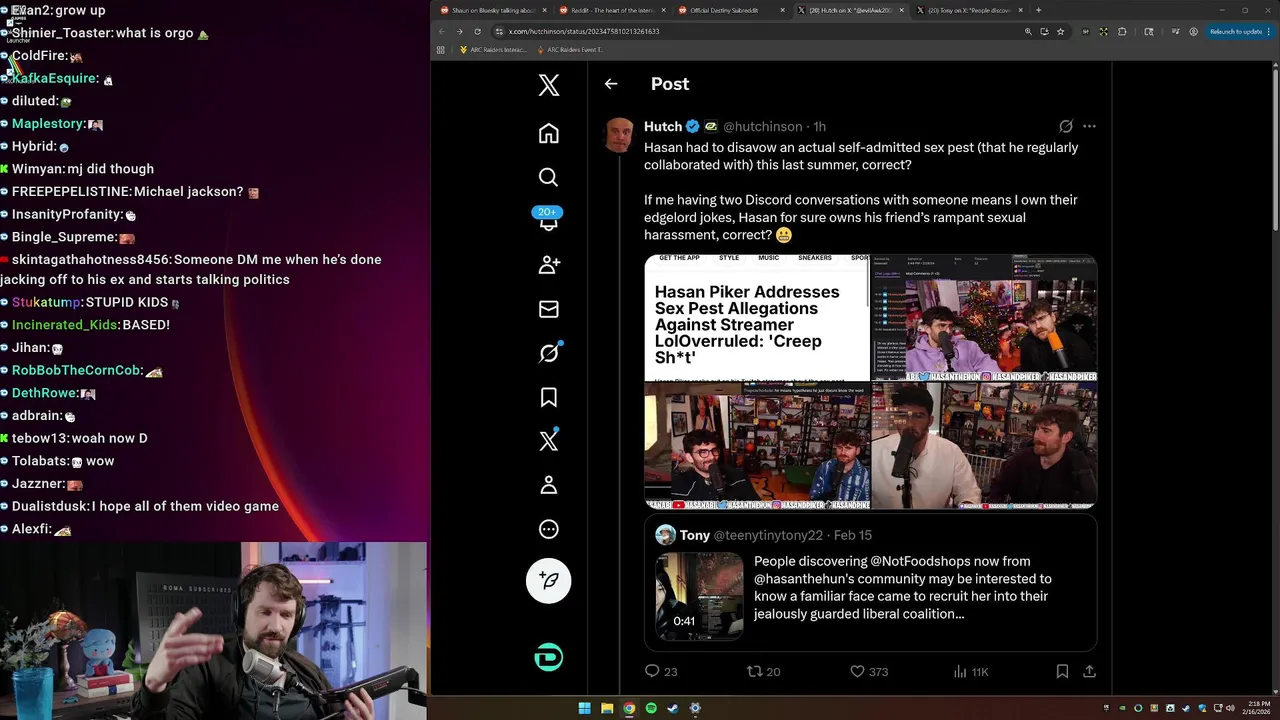
Task: Click Relaunch to update button
Action: (x=1239, y=31)
